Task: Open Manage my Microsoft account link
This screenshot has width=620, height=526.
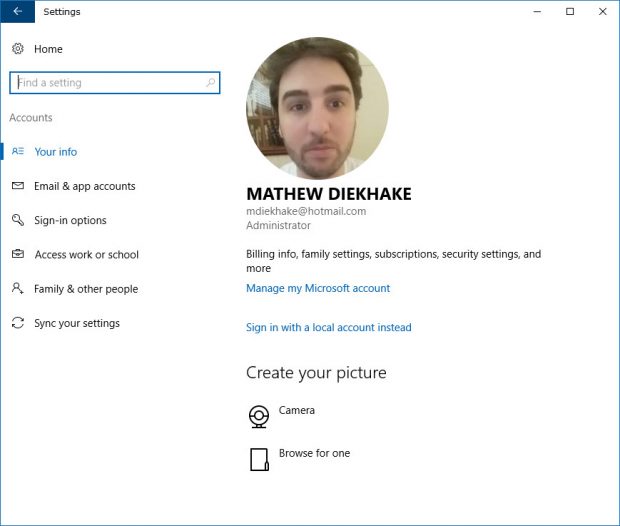Action: (318, 288)
